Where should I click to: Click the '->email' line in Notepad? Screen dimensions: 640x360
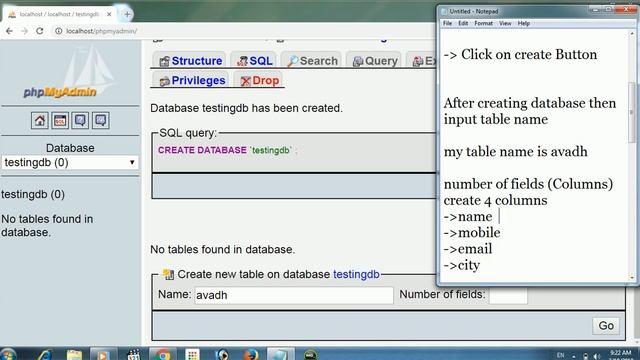pyautogui.click(x=468, y=249)
